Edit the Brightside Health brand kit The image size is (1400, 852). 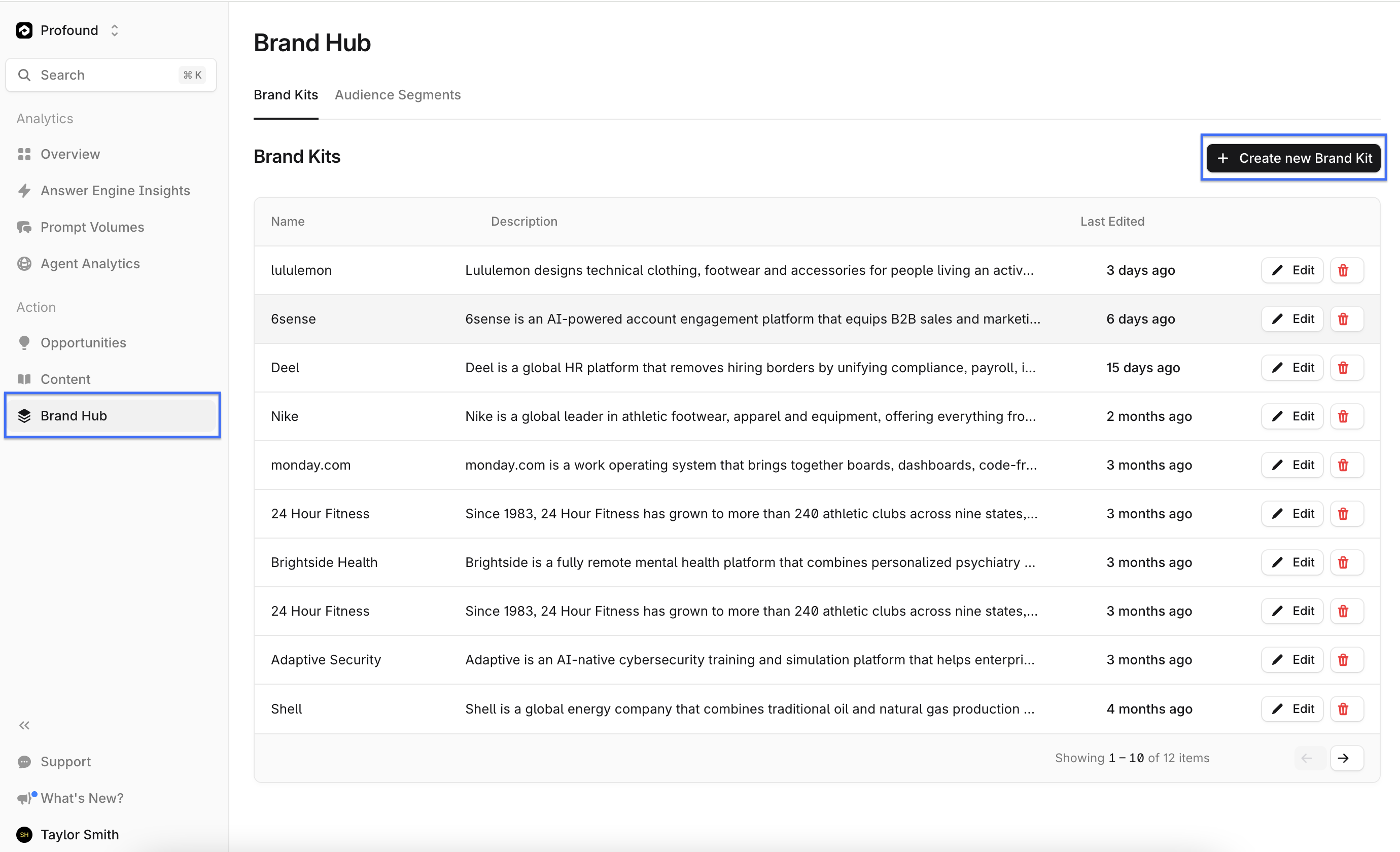[1292, 562]
